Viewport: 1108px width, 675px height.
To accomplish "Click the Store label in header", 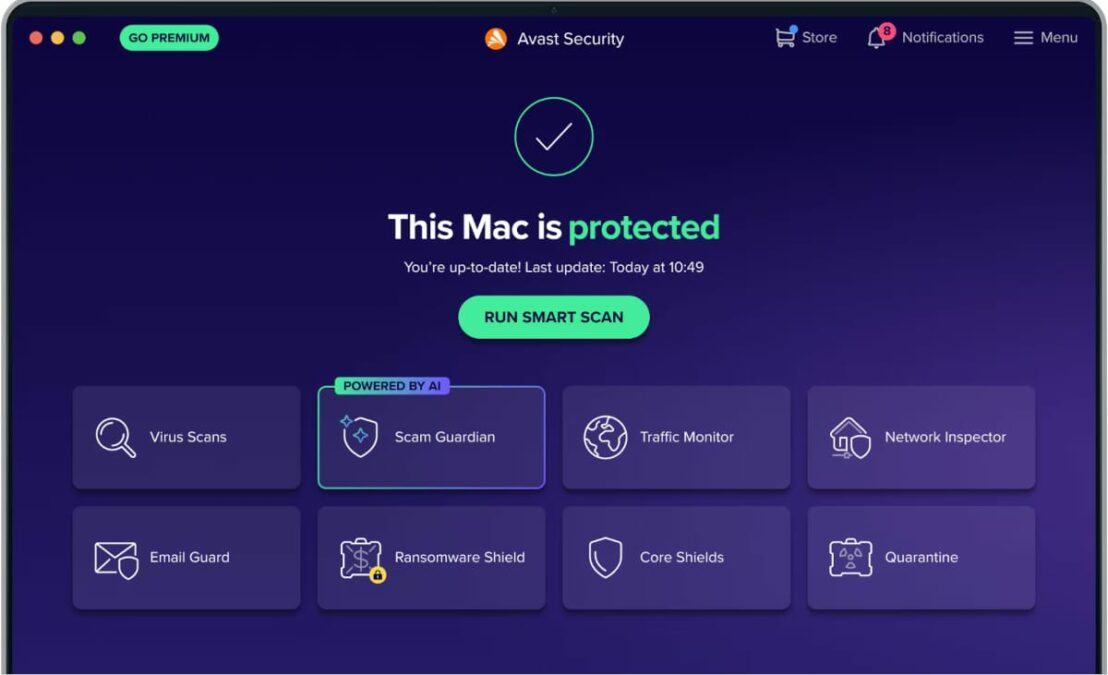I will [819, 37].
